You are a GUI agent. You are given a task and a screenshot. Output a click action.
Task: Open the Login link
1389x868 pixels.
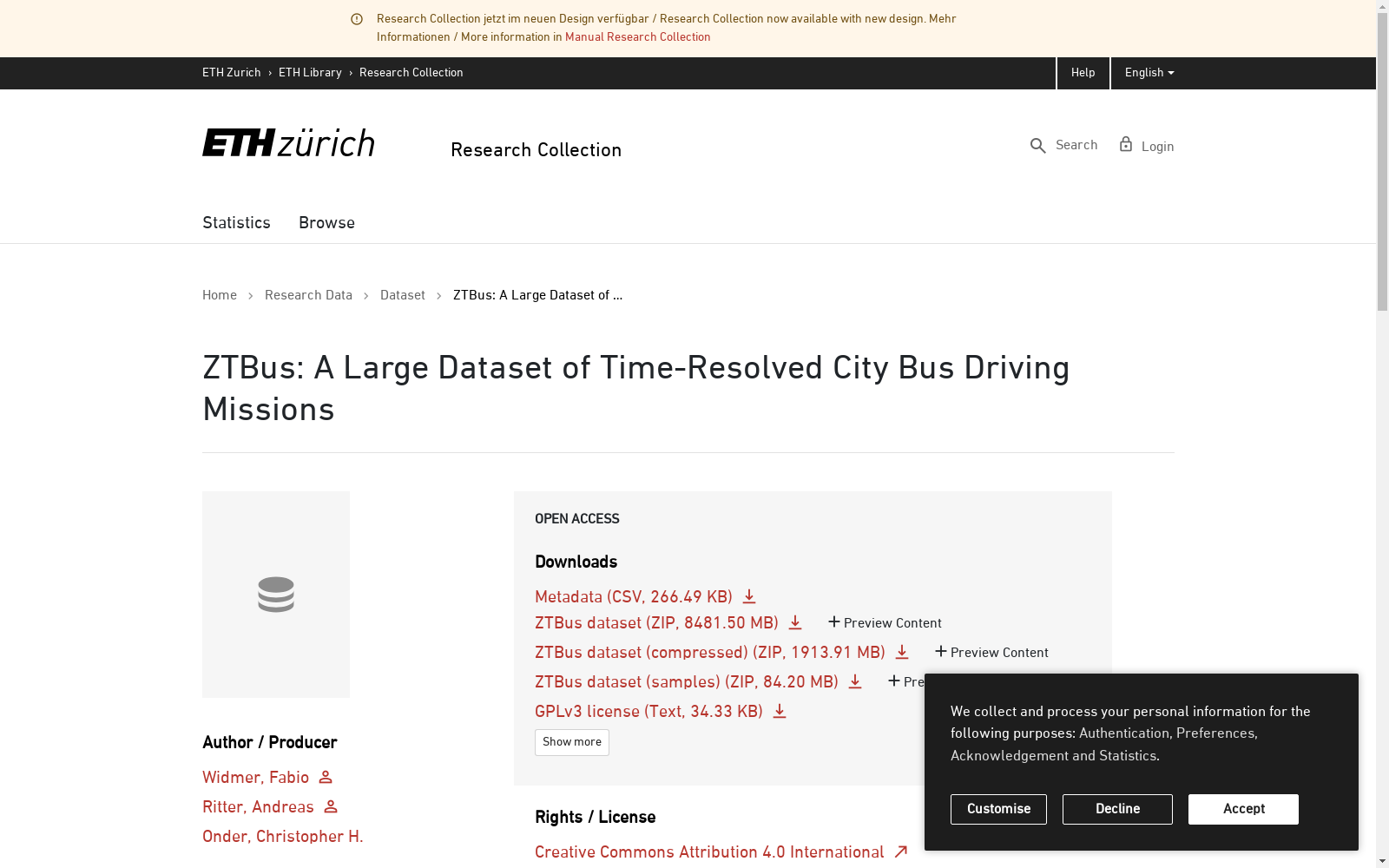(1157, 147)
